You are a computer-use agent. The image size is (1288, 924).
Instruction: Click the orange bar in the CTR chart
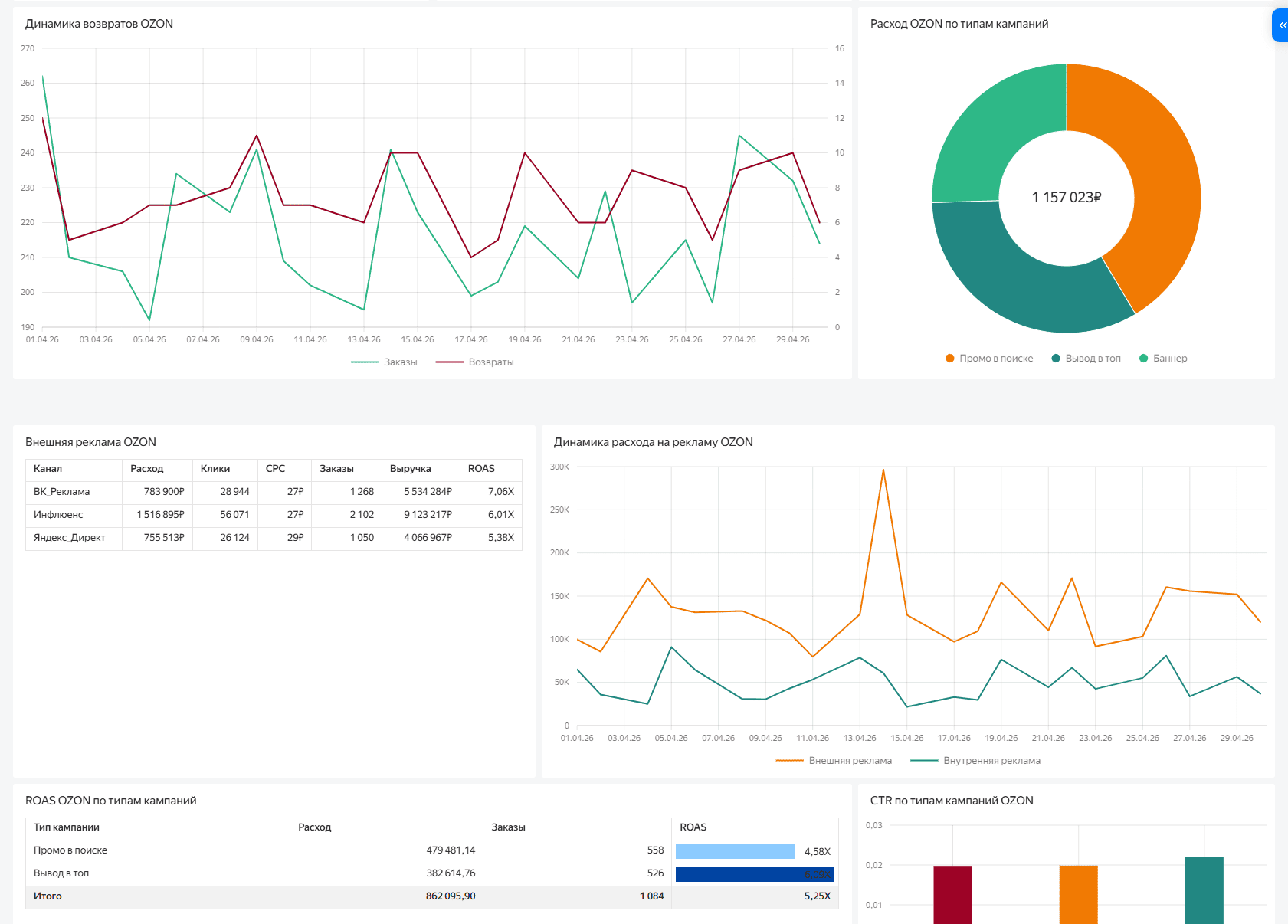[1079, 895]
